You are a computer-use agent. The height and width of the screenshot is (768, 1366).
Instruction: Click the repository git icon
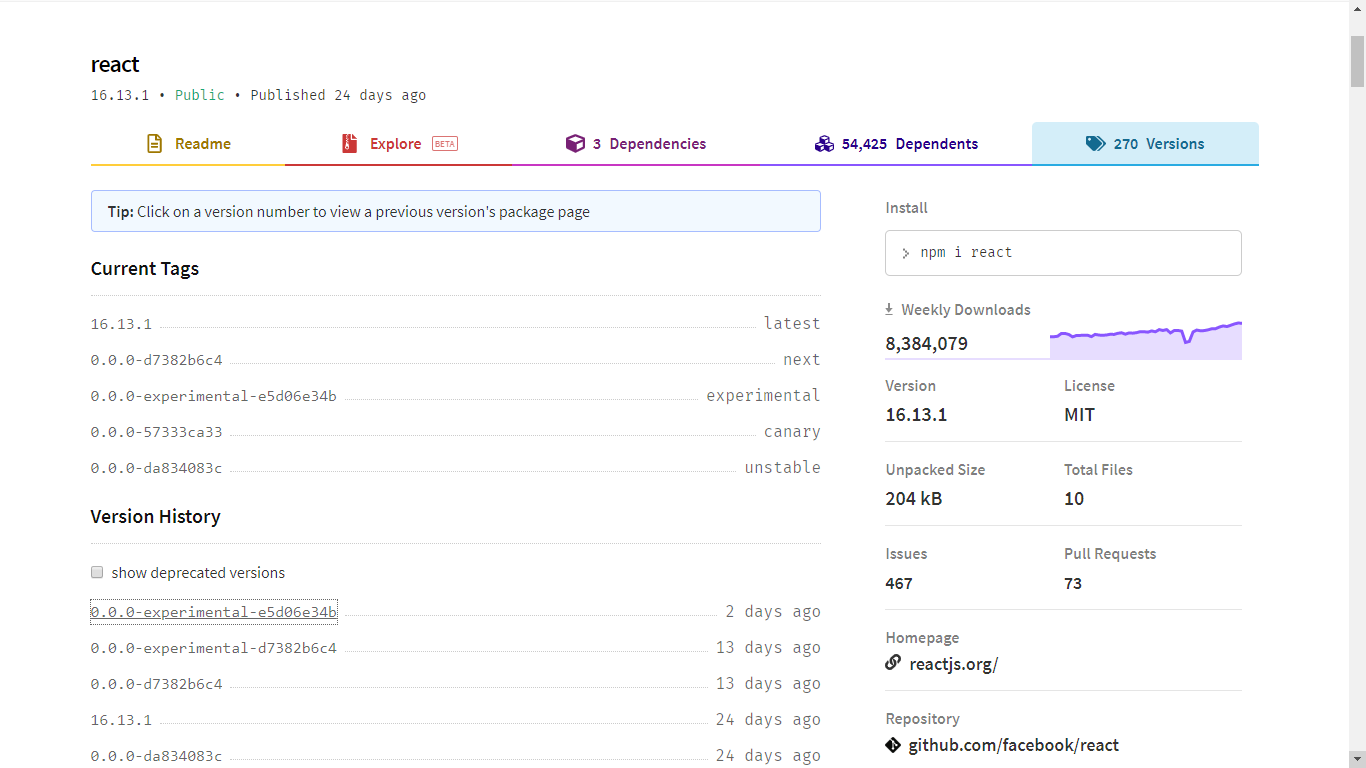pos(893,745)
